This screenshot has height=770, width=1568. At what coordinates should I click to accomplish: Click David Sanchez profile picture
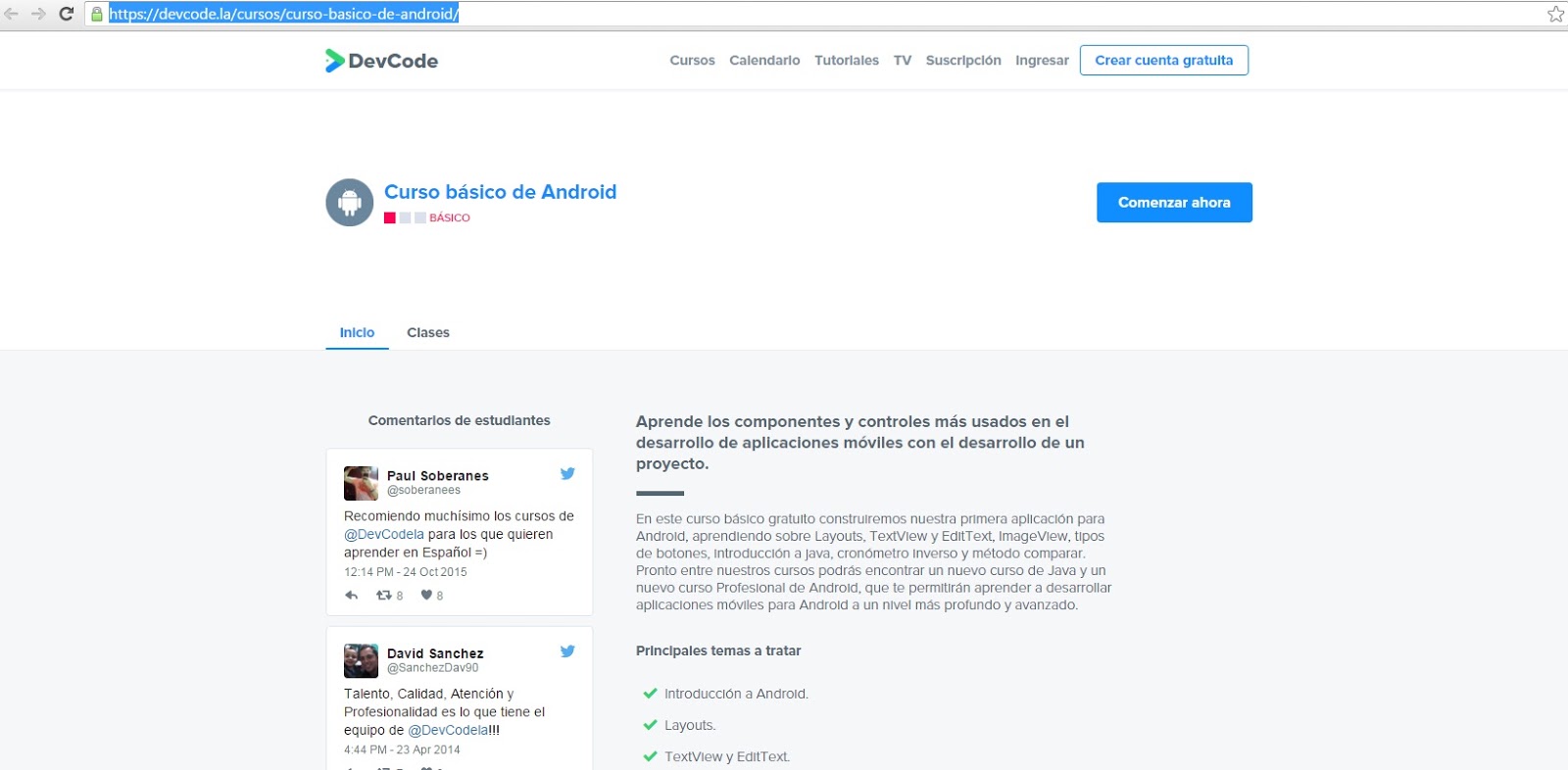(361, 660)
